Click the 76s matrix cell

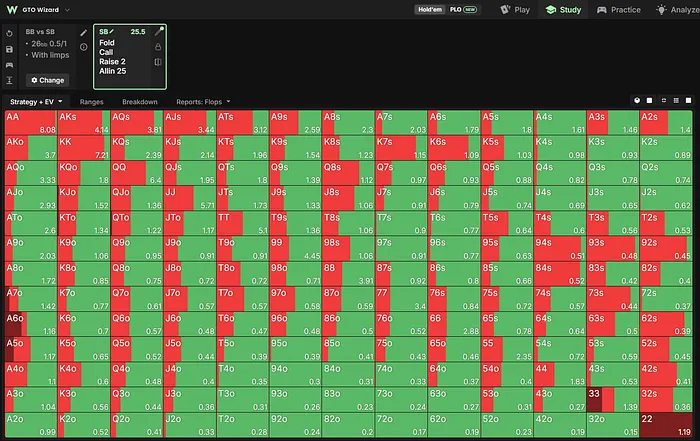tap(454, 300)
